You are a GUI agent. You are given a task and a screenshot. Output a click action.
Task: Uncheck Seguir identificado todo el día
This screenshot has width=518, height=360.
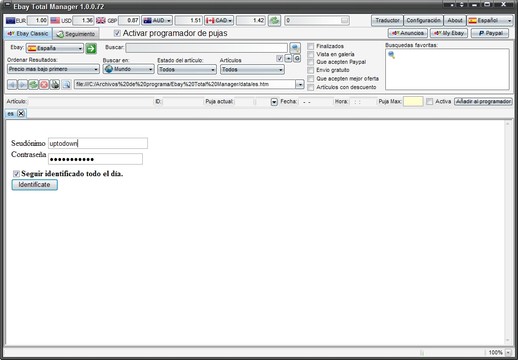click(16, 174)
